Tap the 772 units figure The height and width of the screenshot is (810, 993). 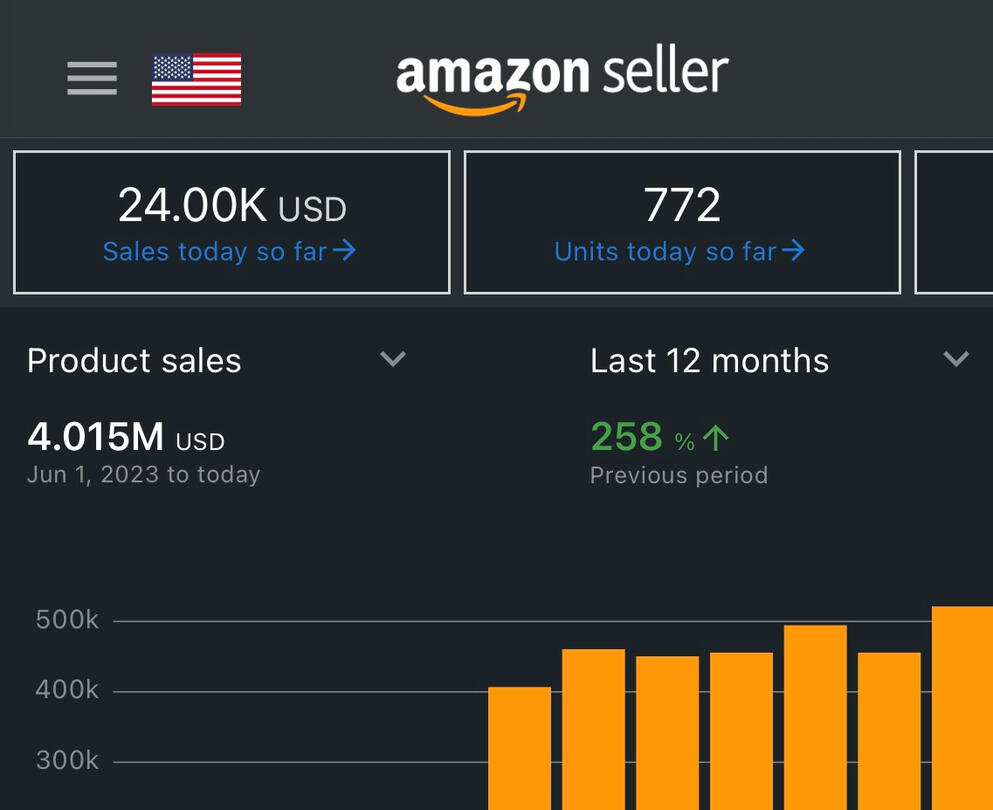coord(682,206)
